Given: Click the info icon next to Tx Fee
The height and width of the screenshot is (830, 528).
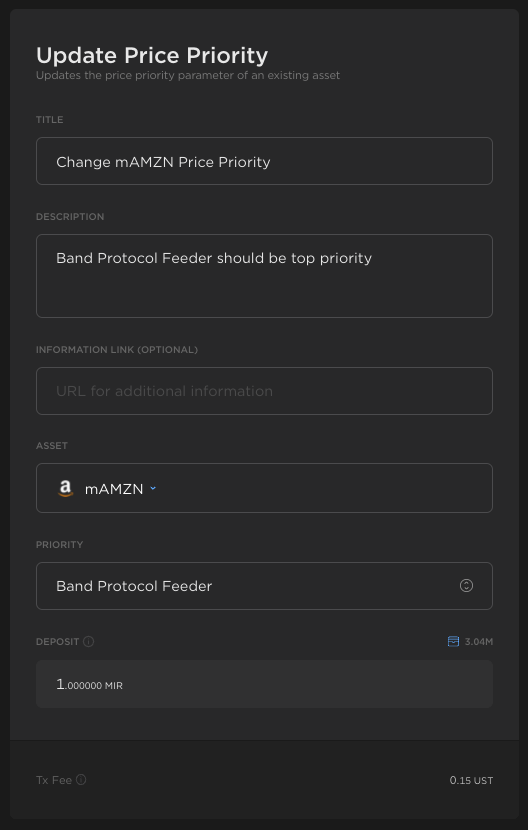Looking at the screenshot, I should click(81, 780).
